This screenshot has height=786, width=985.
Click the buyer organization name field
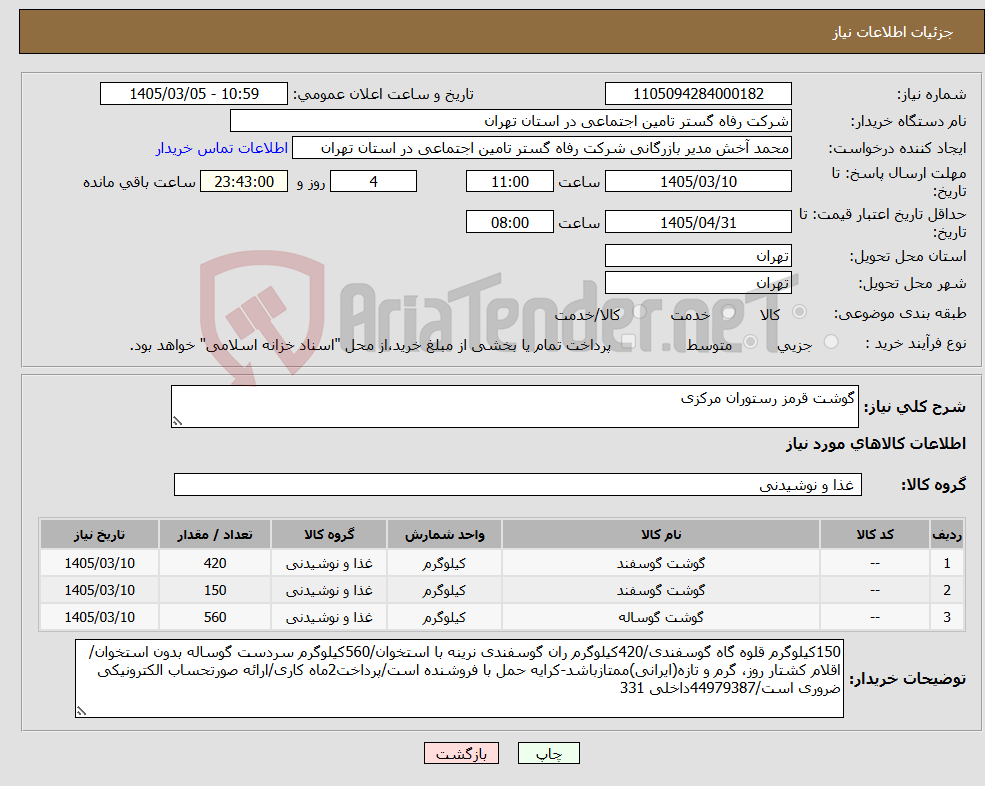coord(511,121)
